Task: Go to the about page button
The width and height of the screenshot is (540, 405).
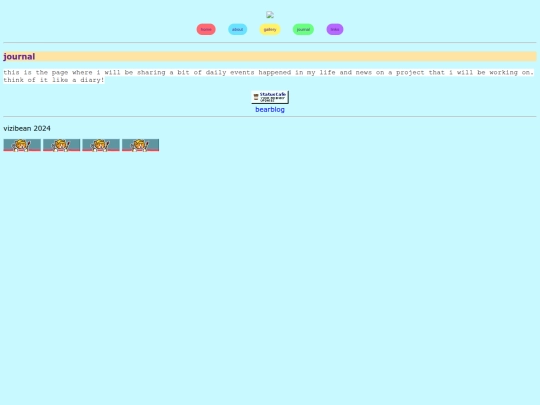Action: [x=237, y=29]
